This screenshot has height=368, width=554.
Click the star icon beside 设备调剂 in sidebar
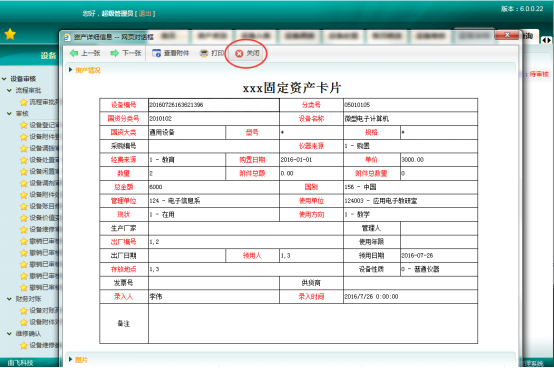point(24,183)
